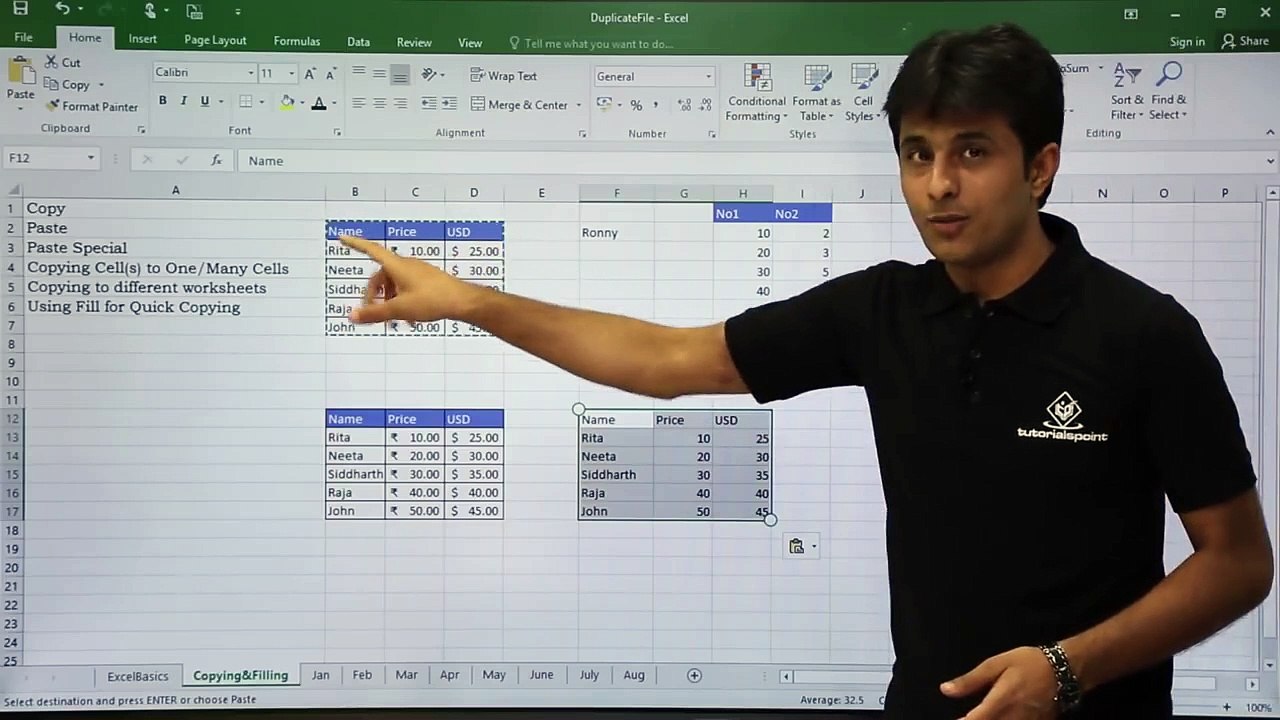1280x720 pixels.
Task: Open the ExcelBasics sheet tab
Action: [138, 676]
